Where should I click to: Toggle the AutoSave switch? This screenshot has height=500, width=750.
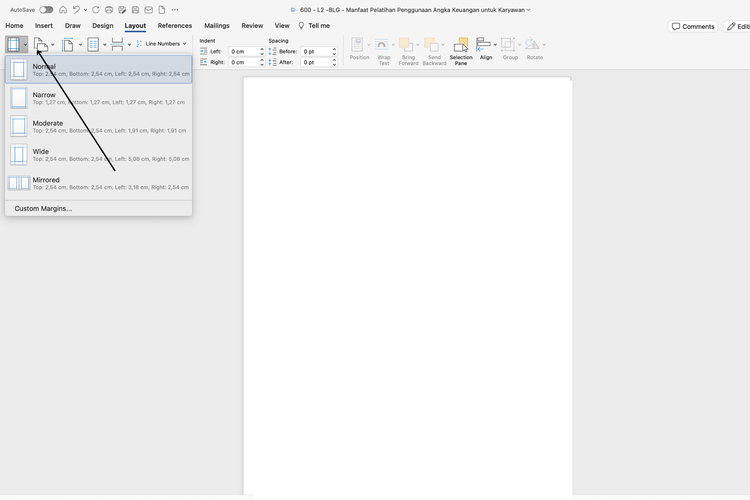tap(46, 10)
